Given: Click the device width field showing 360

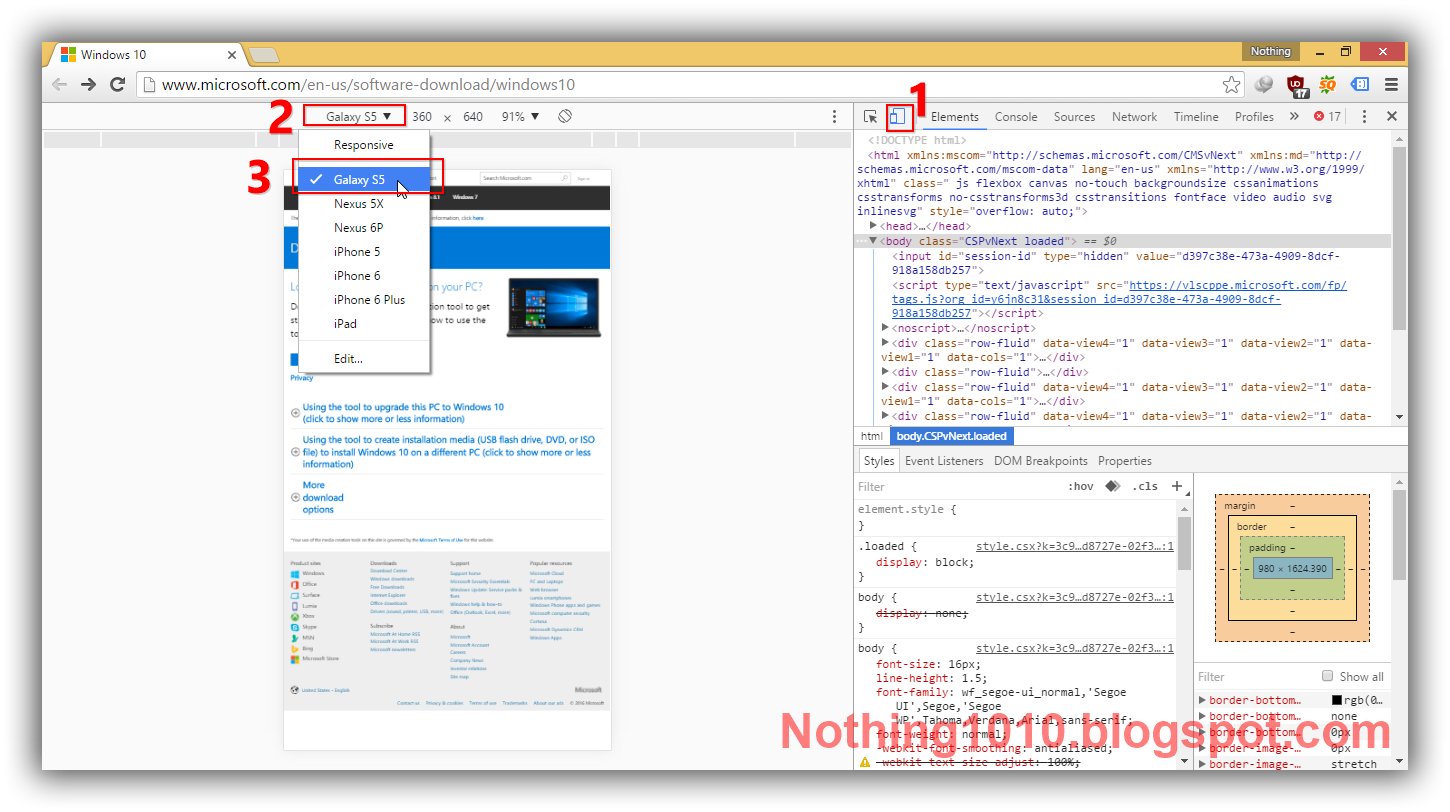Looking at the screenshot, I should coord(422,117).
